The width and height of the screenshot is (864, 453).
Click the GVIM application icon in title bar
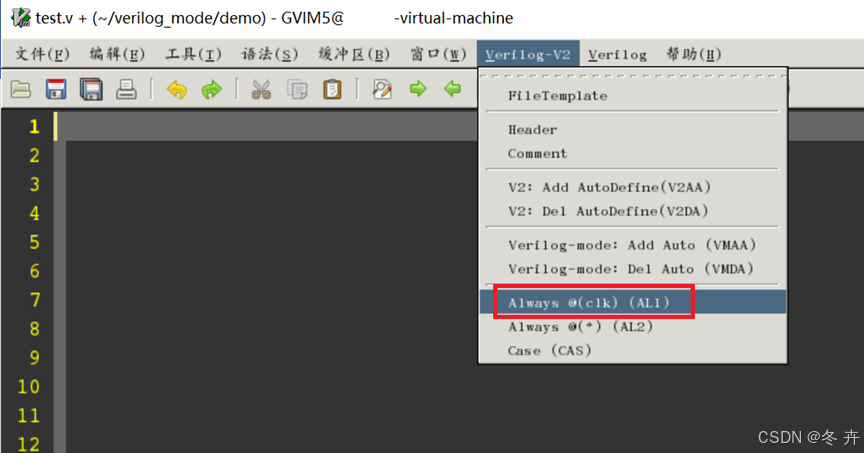point(20,18)
